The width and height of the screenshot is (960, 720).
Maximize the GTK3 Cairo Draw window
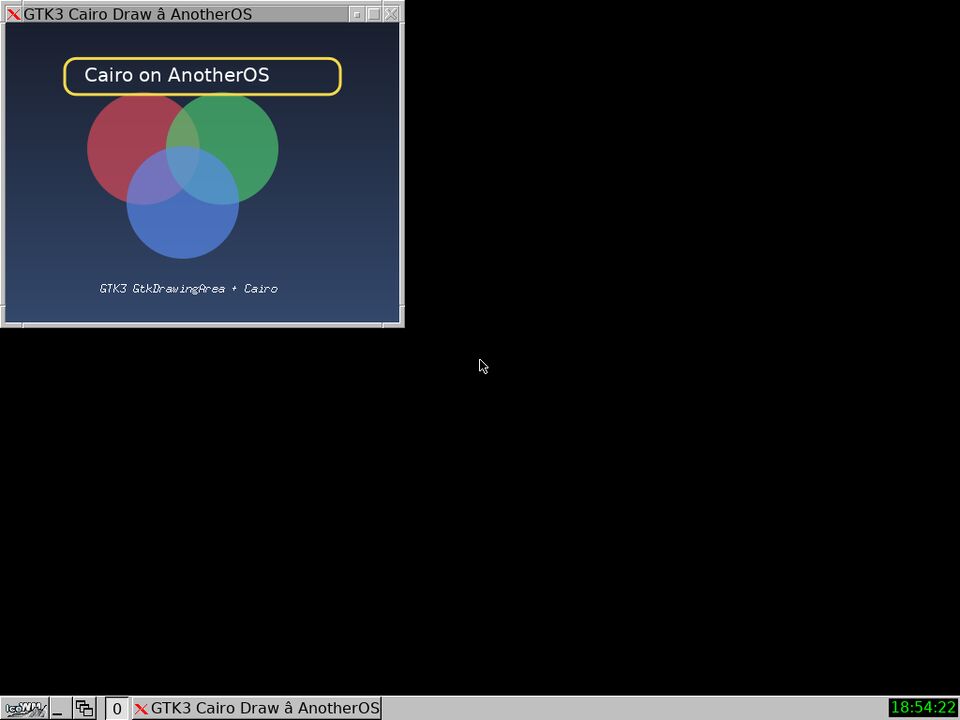coord(373,14)
